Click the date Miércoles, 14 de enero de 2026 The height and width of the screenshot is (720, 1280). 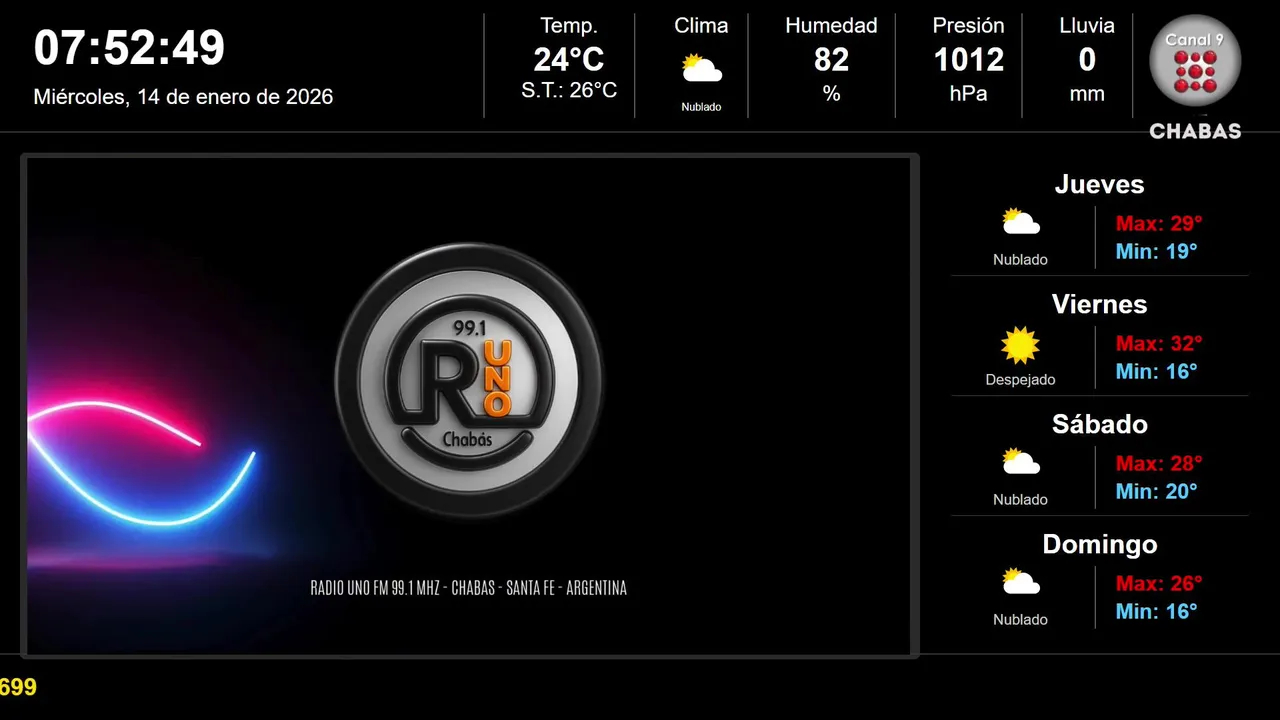(183, 97)
